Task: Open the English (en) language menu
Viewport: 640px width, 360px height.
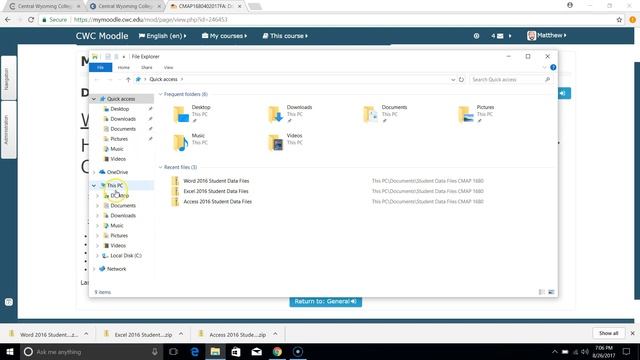Action: tap(162, 36)
